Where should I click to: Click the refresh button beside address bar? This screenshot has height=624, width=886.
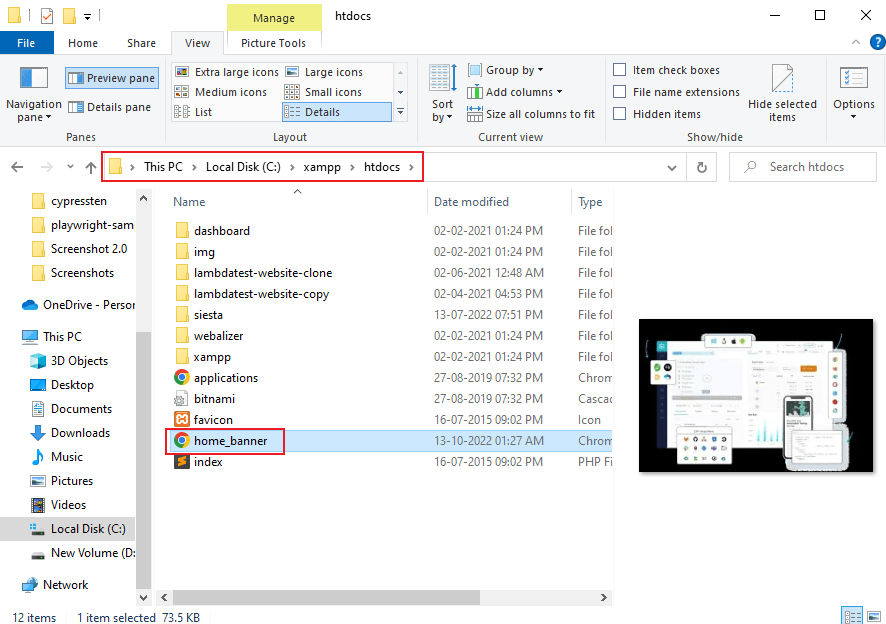coord(702,167)
